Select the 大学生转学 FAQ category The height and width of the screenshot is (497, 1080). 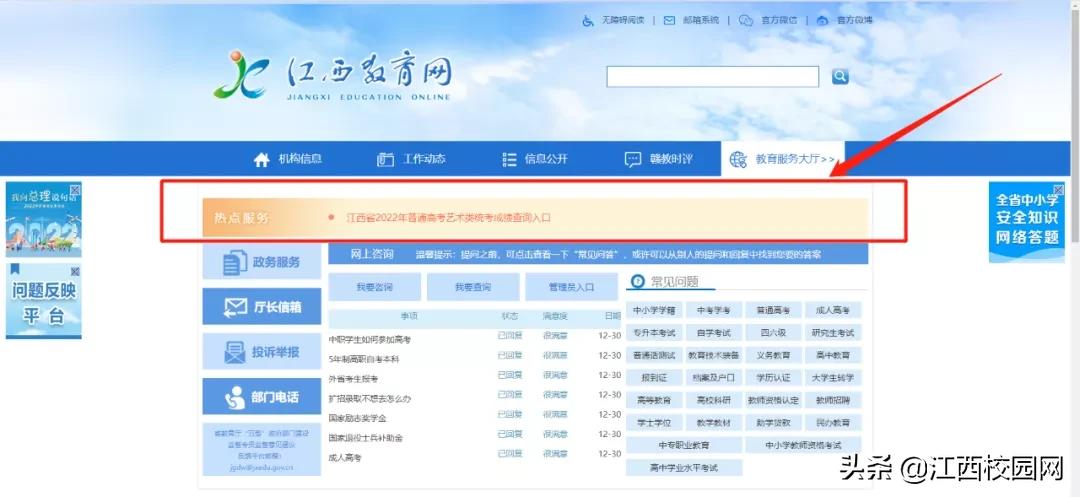(833, 378)
